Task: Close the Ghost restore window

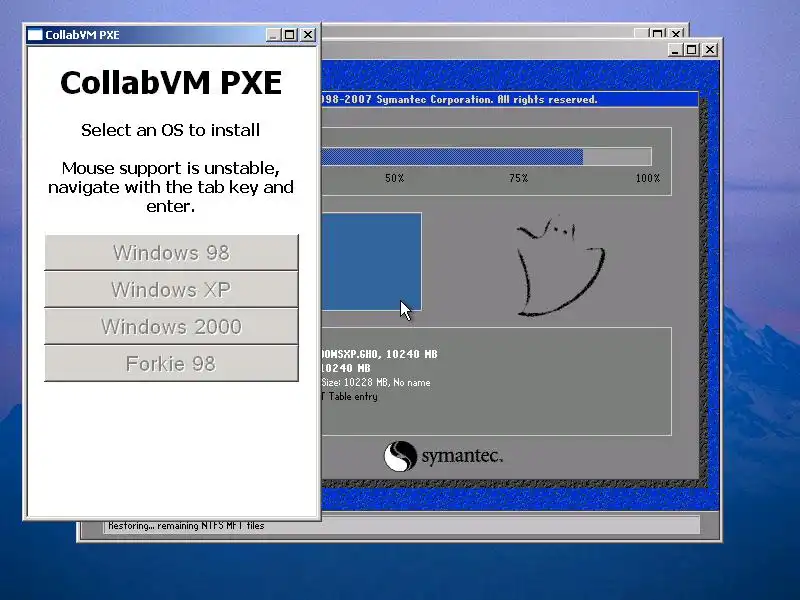Action: tap(710, 50)
